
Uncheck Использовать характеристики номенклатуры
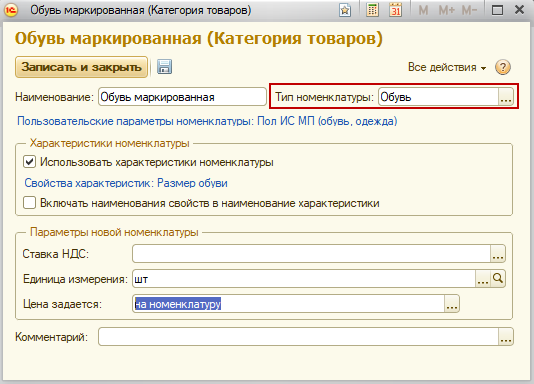coord(29,162)
